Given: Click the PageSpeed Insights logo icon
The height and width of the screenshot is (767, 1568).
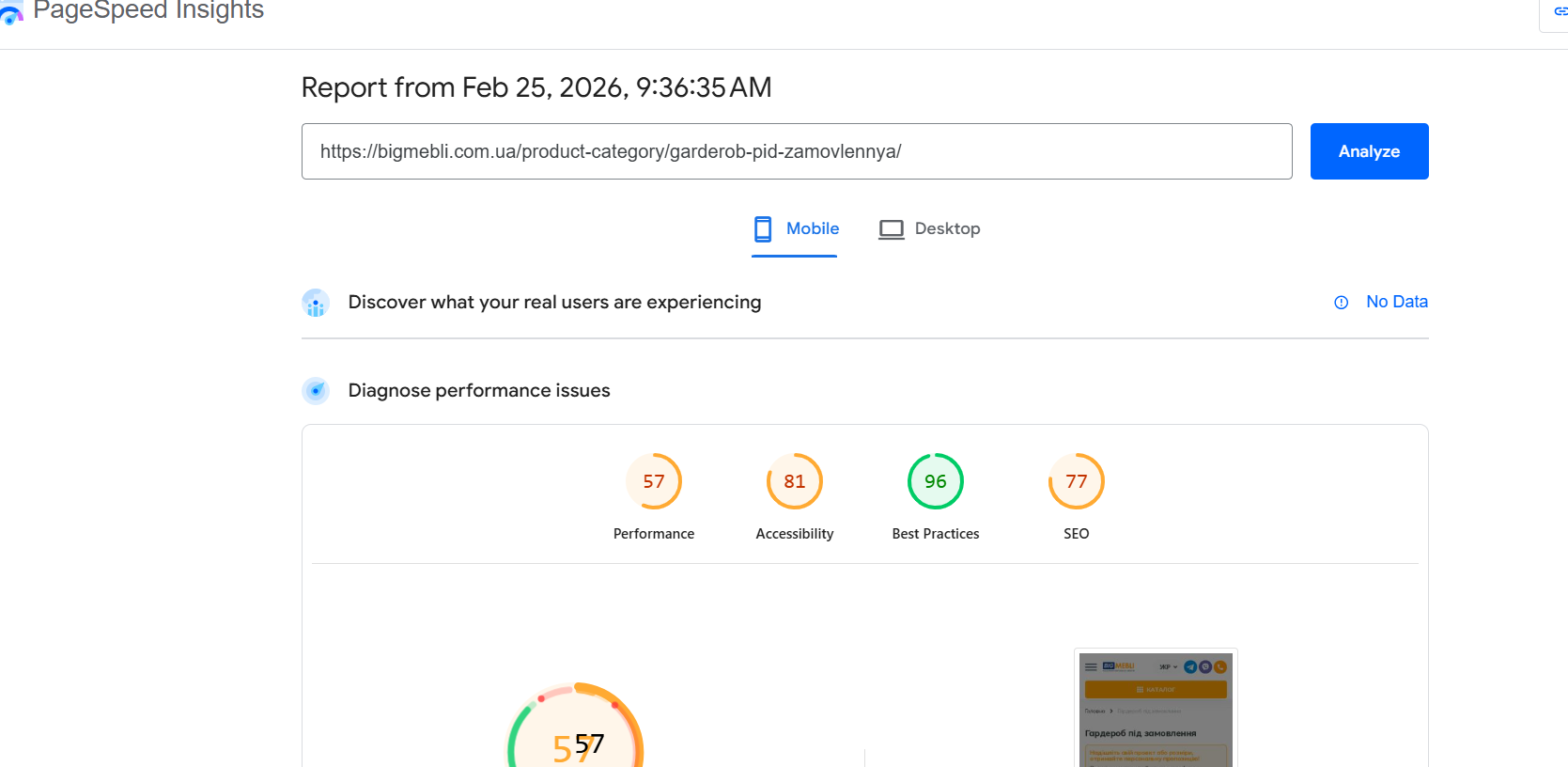Looking at the screenshot, I should click(x=11, y=13).
